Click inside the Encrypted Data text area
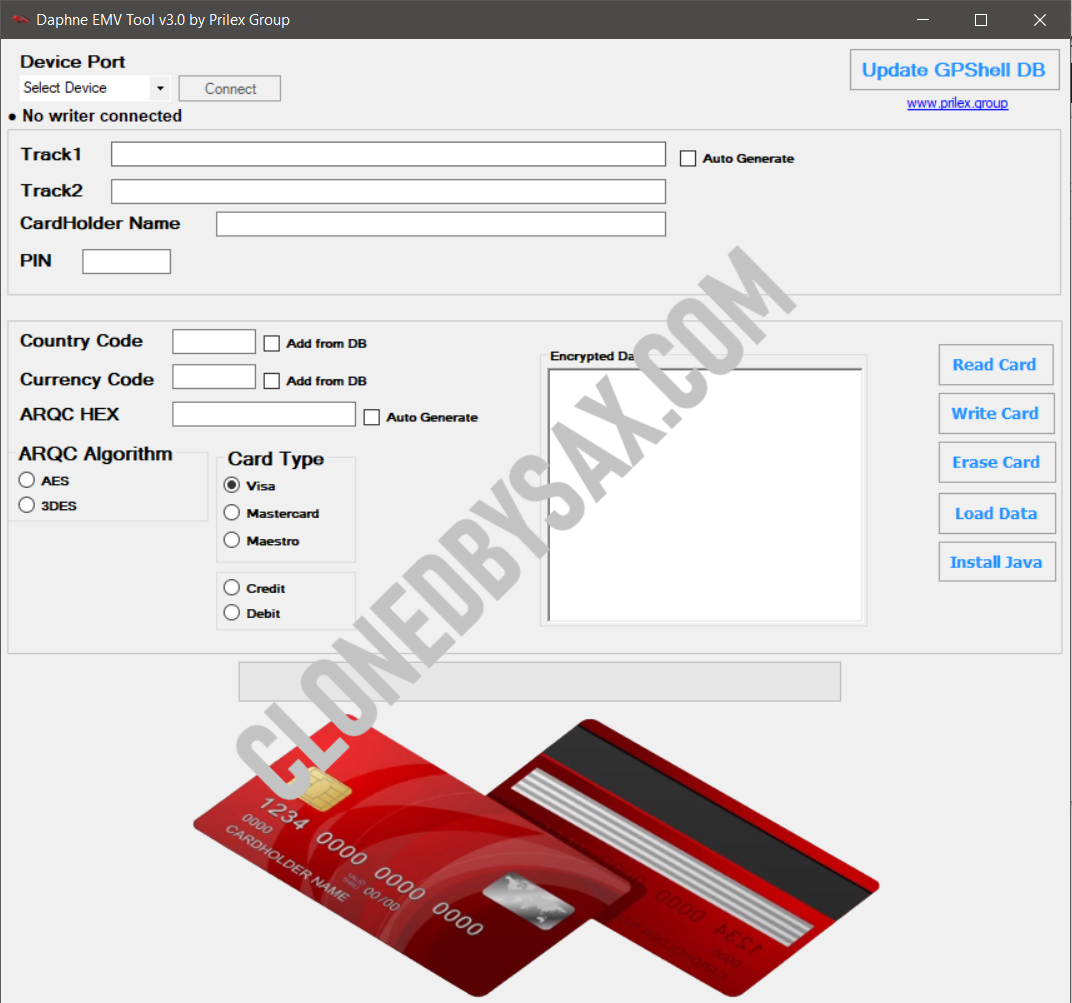This screenshot has height=1003, width=1072. (x=705, y=495)
